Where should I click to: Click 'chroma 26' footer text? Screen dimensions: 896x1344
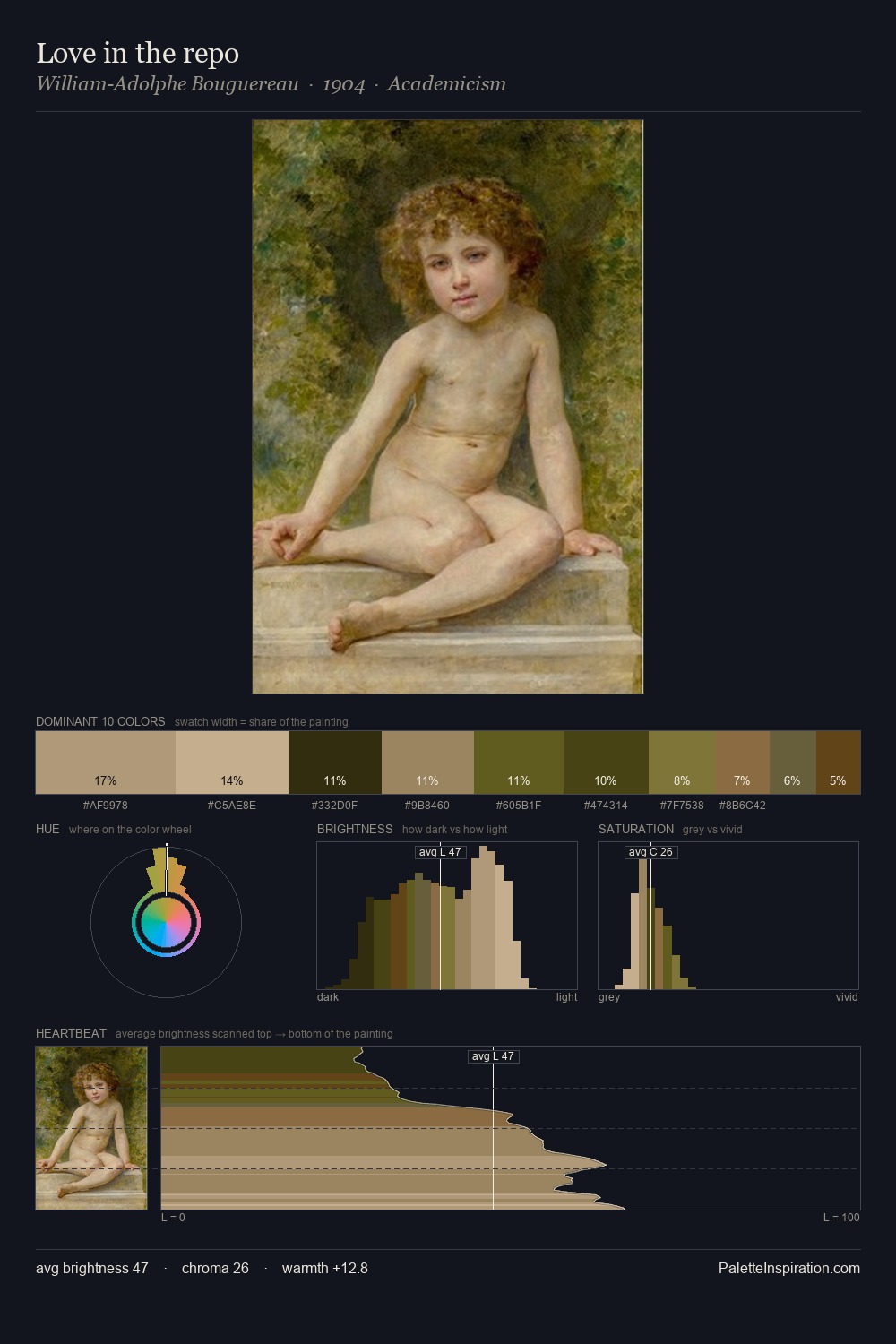[215, 1268]
